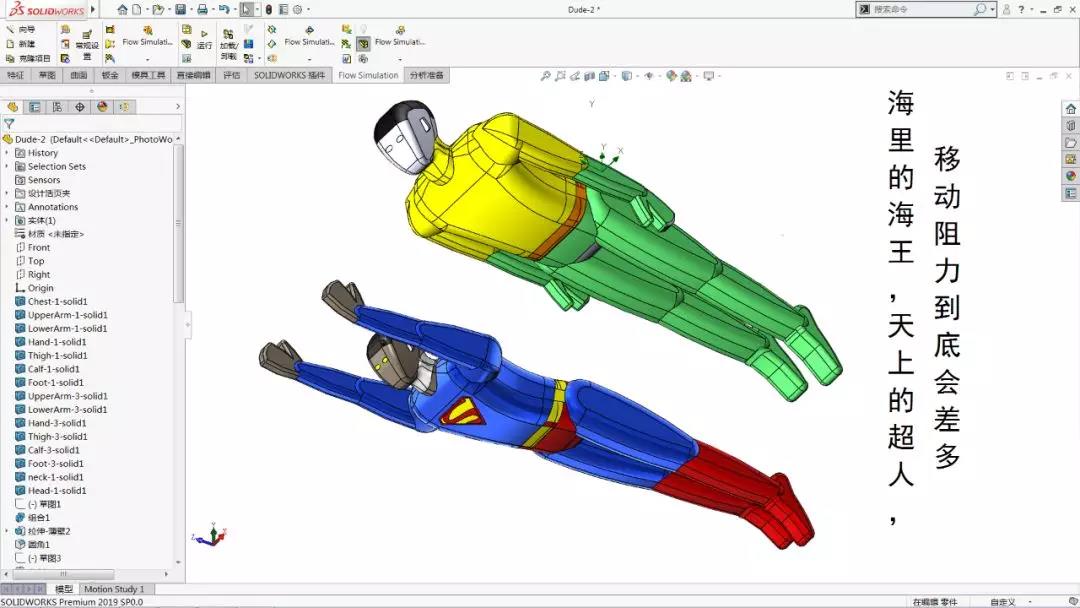Open the Appearances color ball in the task pane
Screen dimensions: 1080x608
coord(1070,176)
